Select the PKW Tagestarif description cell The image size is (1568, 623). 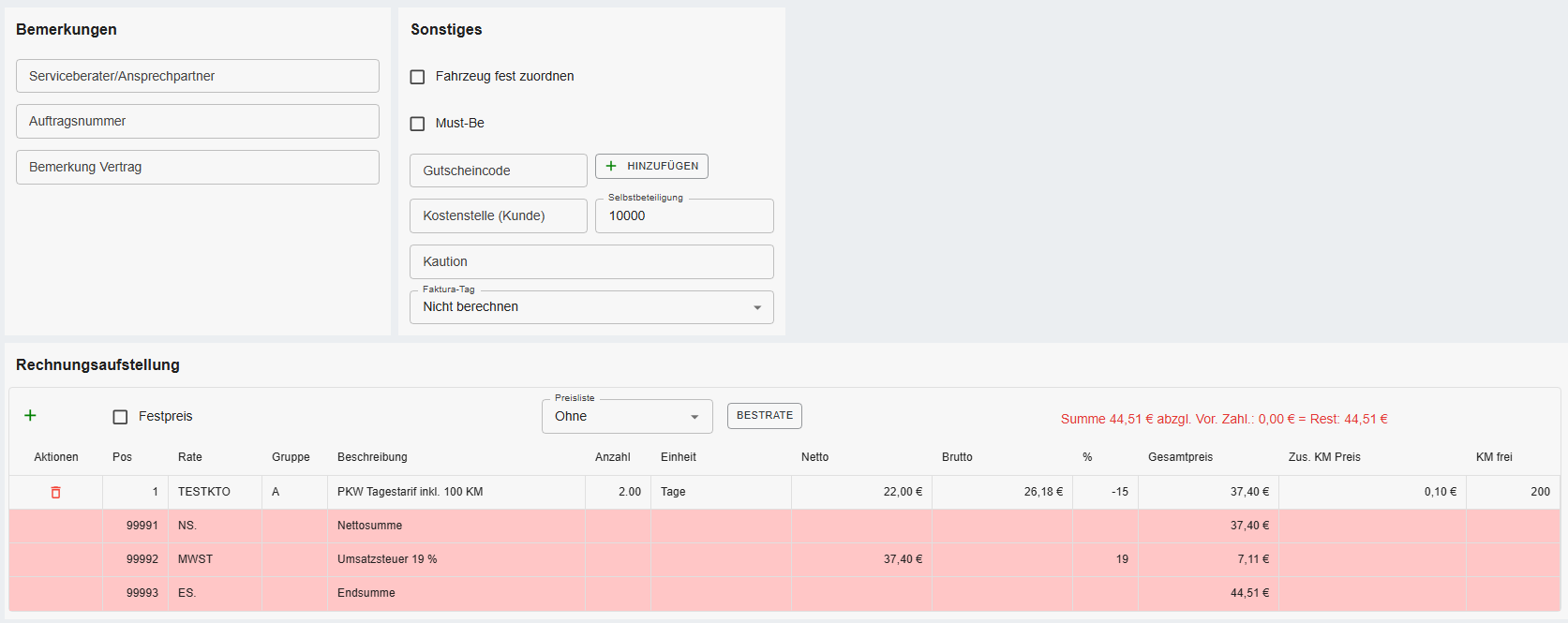(455, 492)
